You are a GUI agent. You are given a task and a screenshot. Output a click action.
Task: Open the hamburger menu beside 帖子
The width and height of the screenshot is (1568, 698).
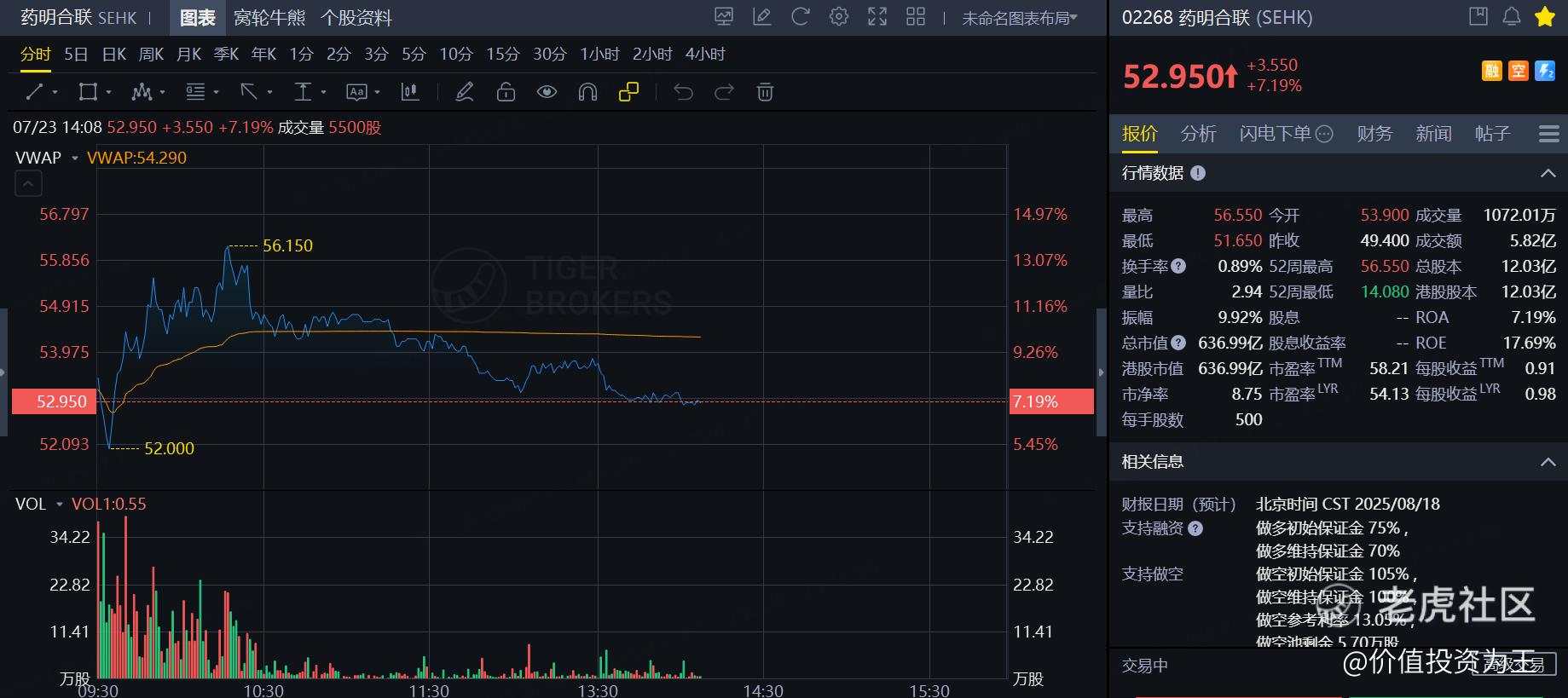coord(1549,134)
